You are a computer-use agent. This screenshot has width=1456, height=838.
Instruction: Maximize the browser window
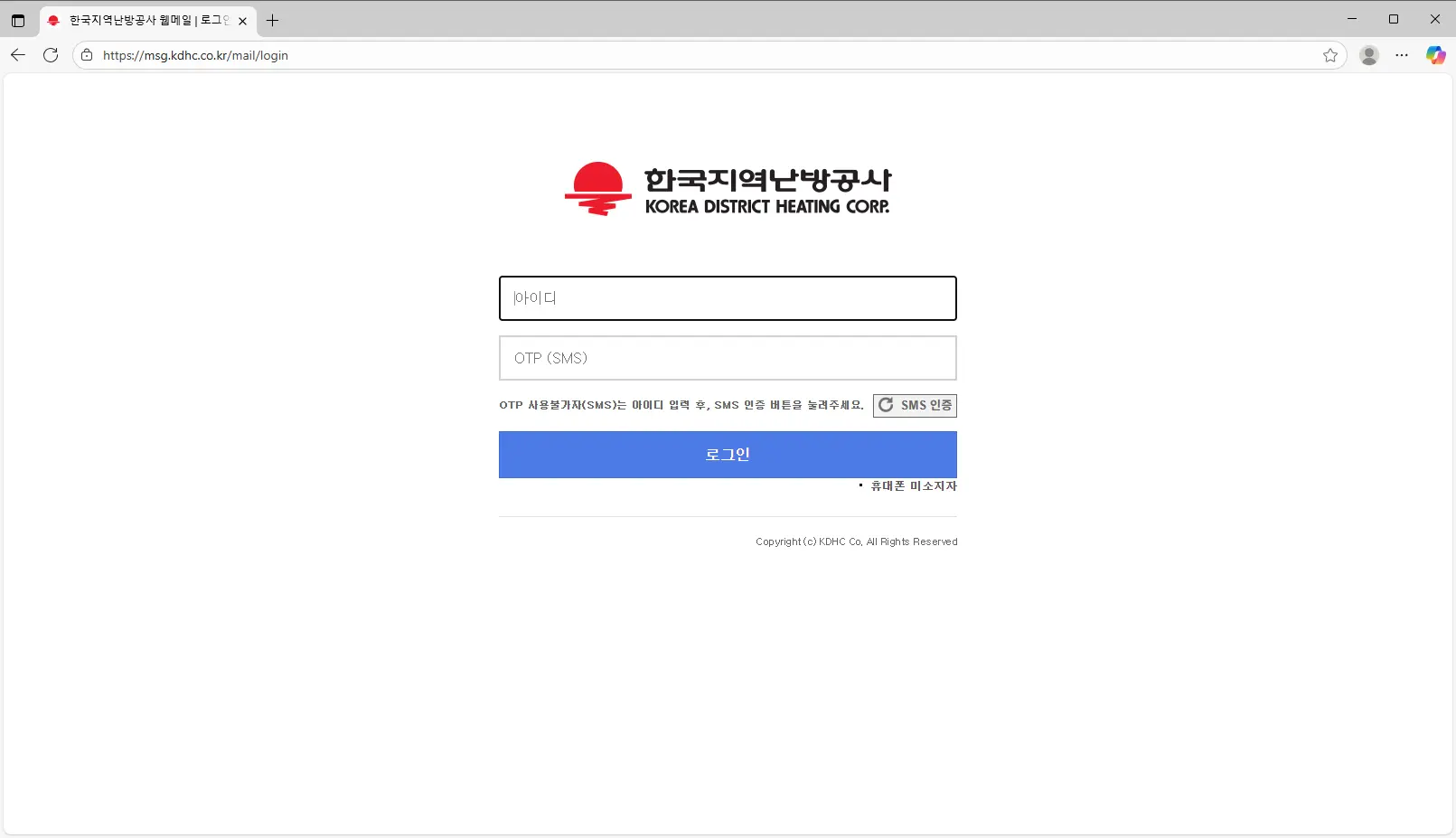click(1393, 19)
